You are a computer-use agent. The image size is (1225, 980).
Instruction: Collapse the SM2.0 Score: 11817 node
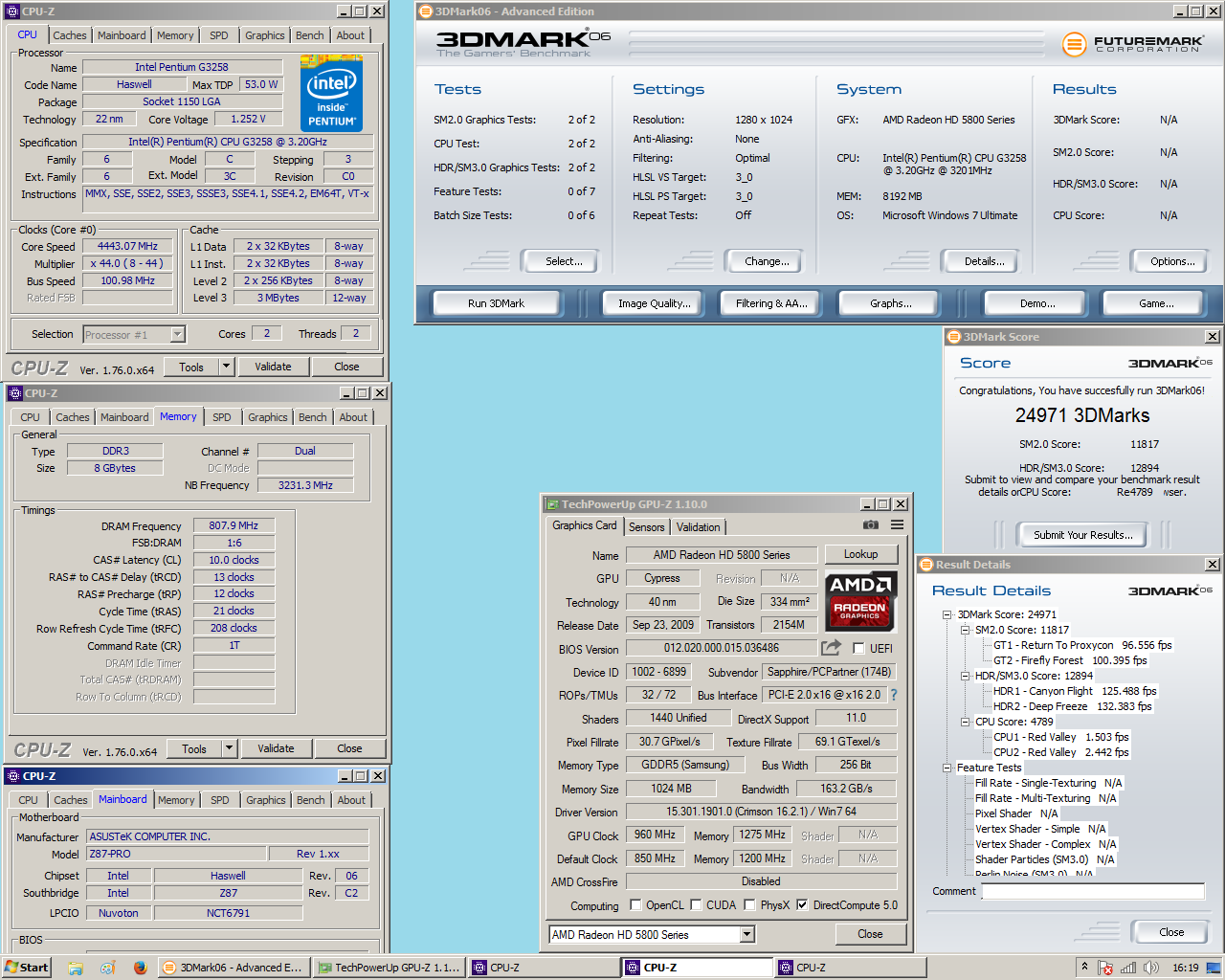[965, 630]
